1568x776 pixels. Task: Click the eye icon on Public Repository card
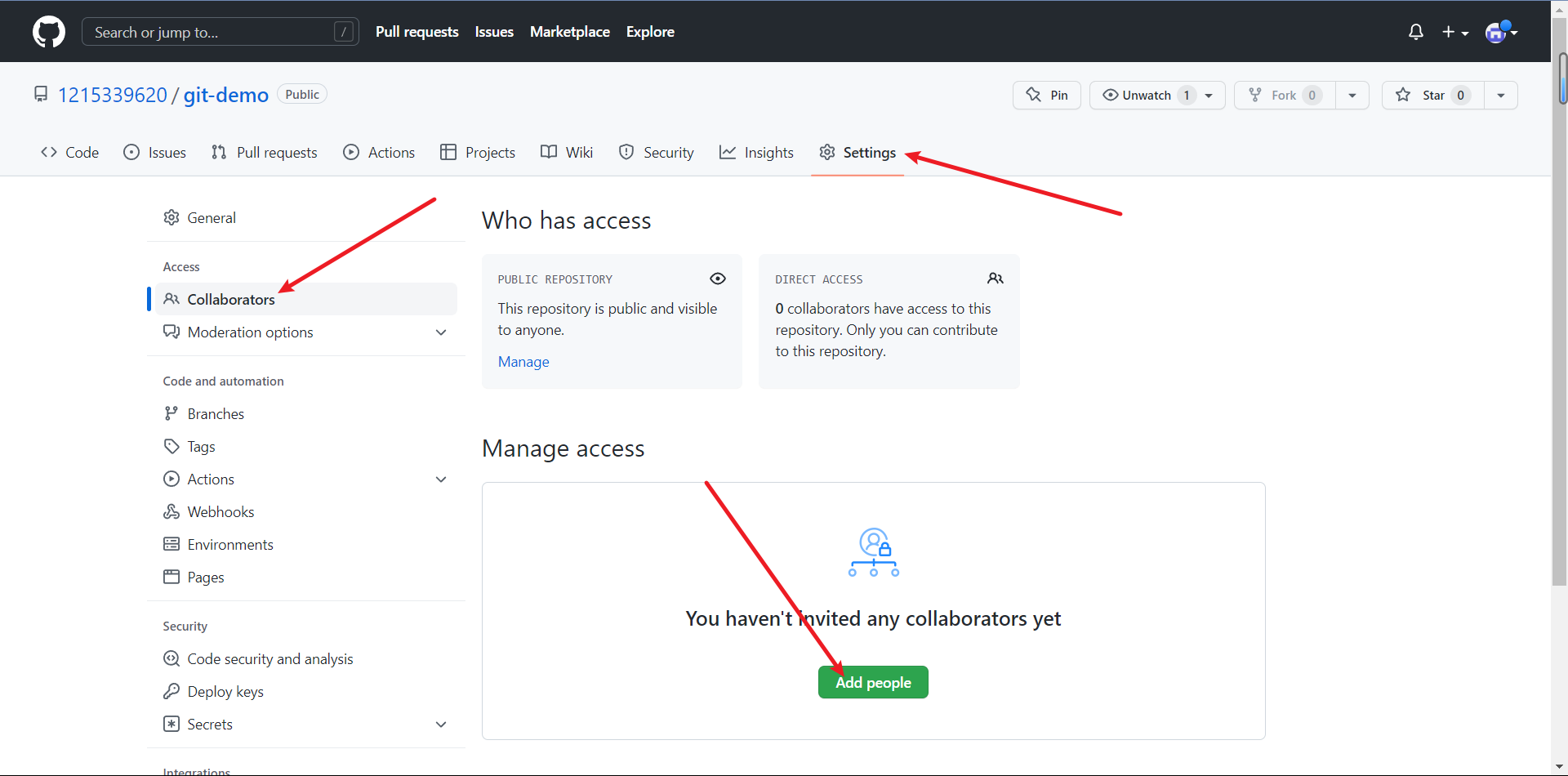pos(718,279)
